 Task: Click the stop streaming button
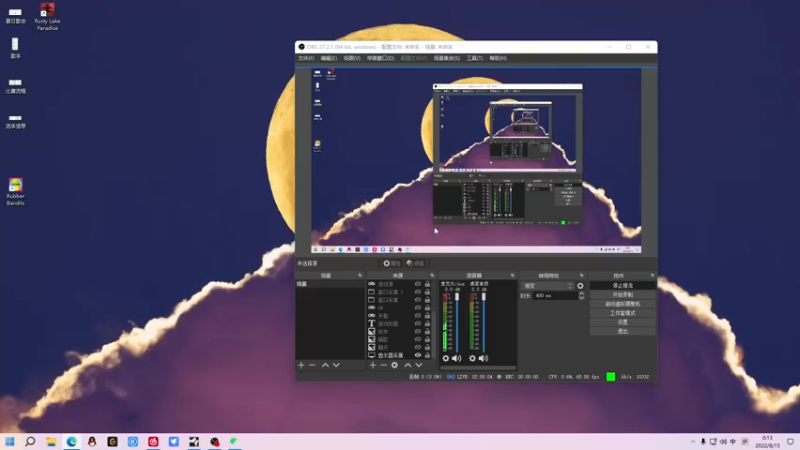pyautogui.click(x=622, y=286)
